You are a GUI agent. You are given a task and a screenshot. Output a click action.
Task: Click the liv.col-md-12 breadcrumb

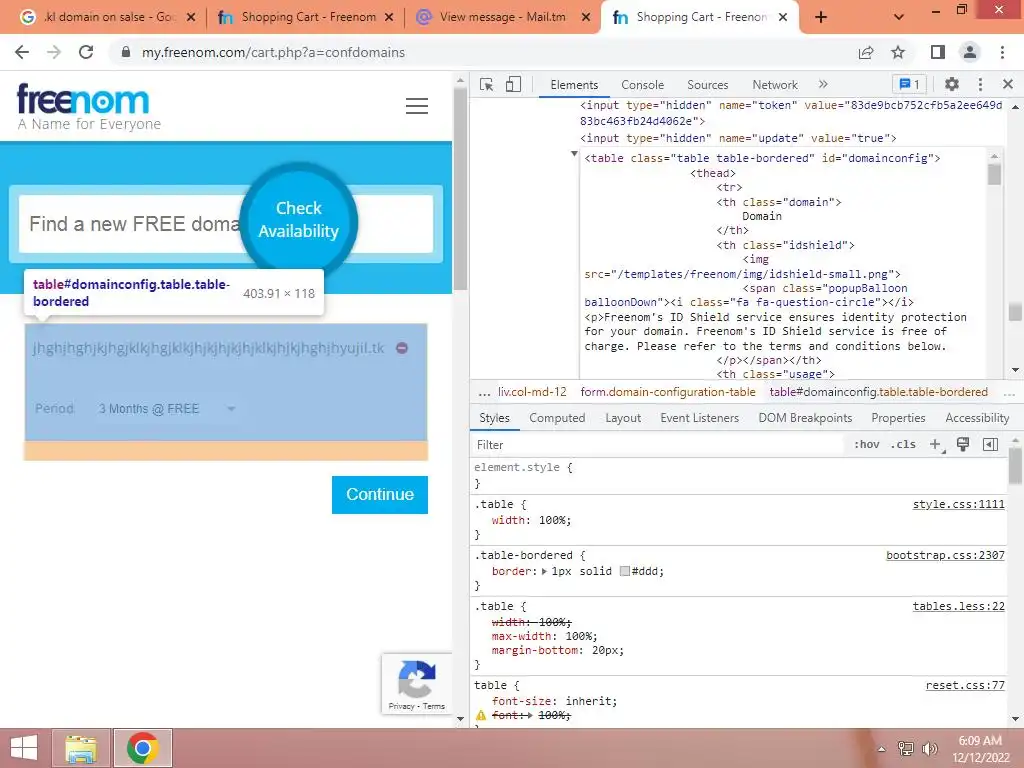532,392
